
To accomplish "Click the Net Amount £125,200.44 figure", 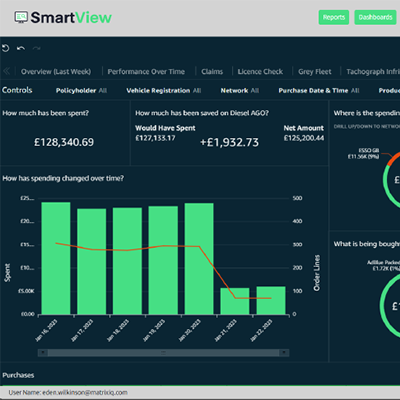I will [304, 138].
